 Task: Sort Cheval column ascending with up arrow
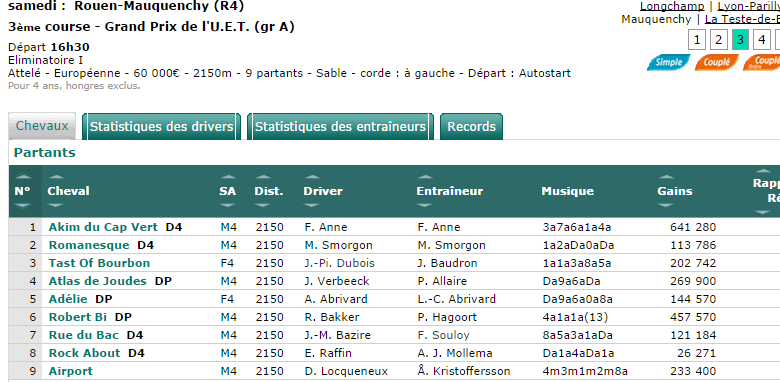56,177
